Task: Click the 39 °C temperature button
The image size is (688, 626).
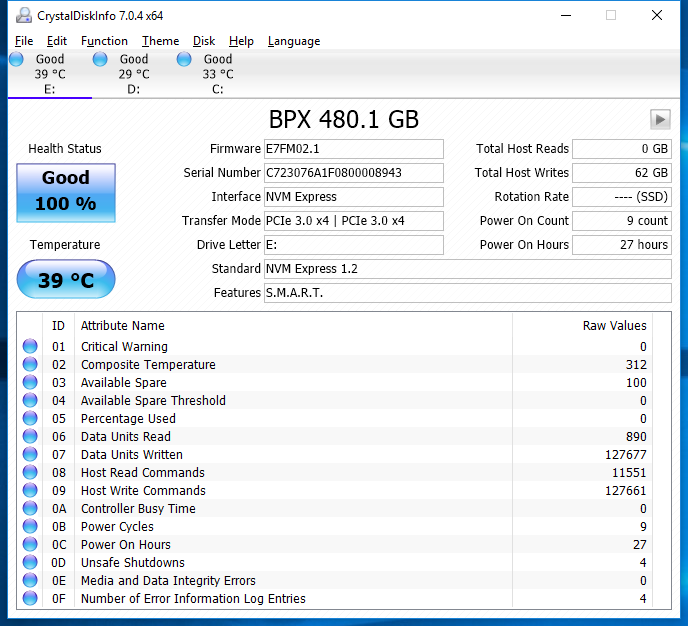Action: tap(66, 280)
